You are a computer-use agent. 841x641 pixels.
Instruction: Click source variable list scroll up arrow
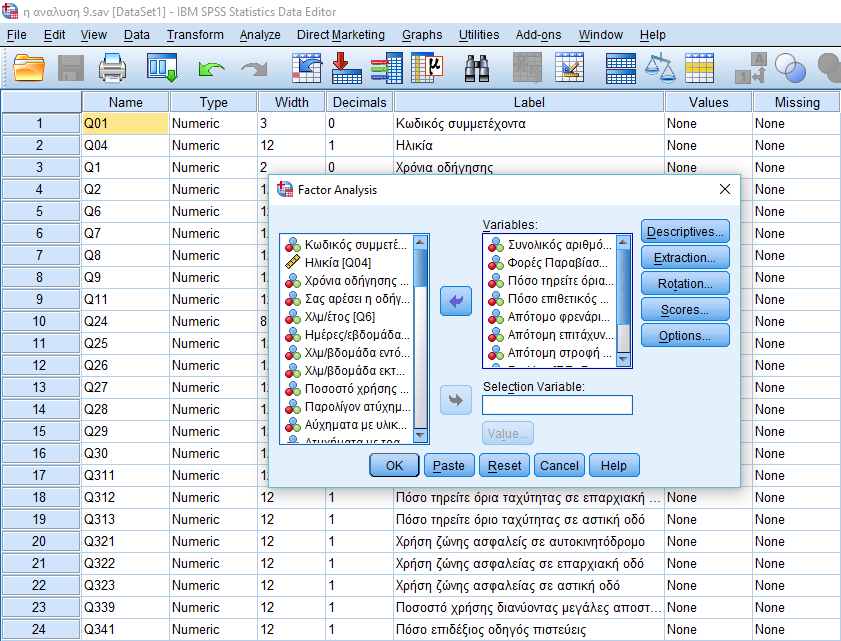(420, 242)
